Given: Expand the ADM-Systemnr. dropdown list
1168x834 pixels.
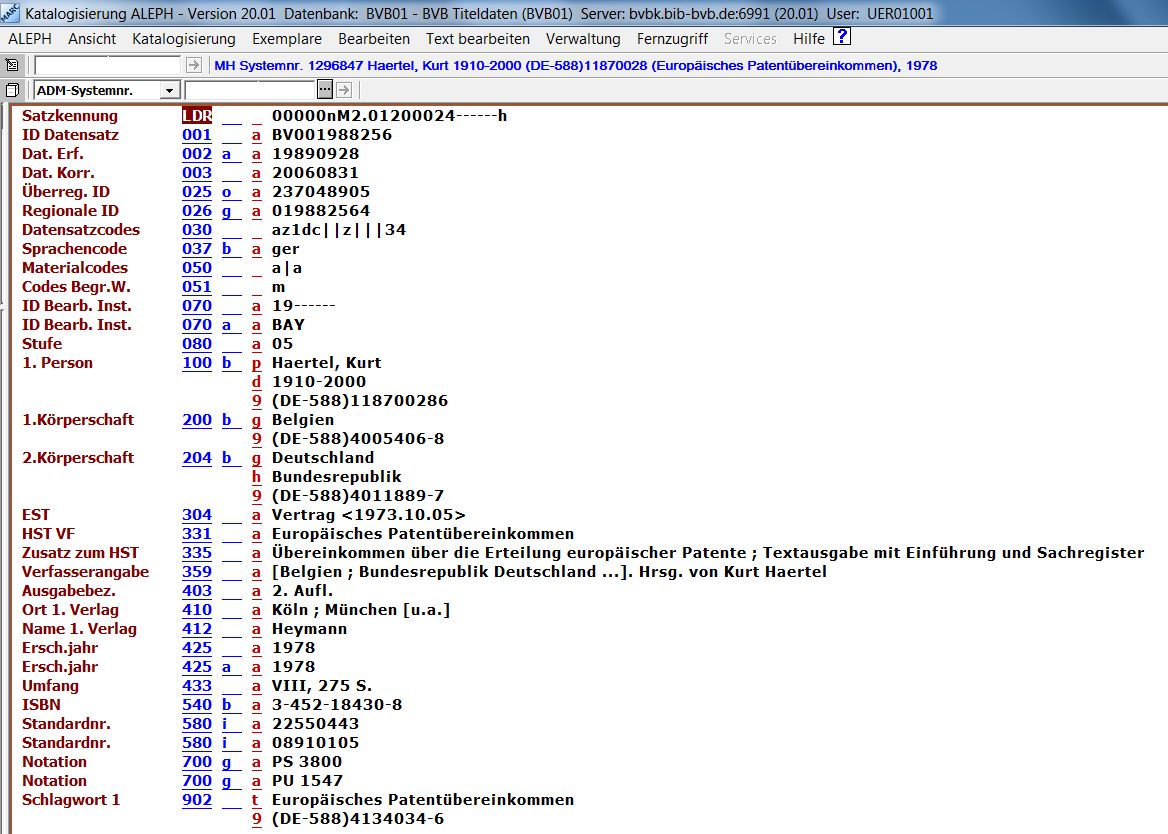Looking at the screenshot, I should pyautogui.click(x=169, y=91).
